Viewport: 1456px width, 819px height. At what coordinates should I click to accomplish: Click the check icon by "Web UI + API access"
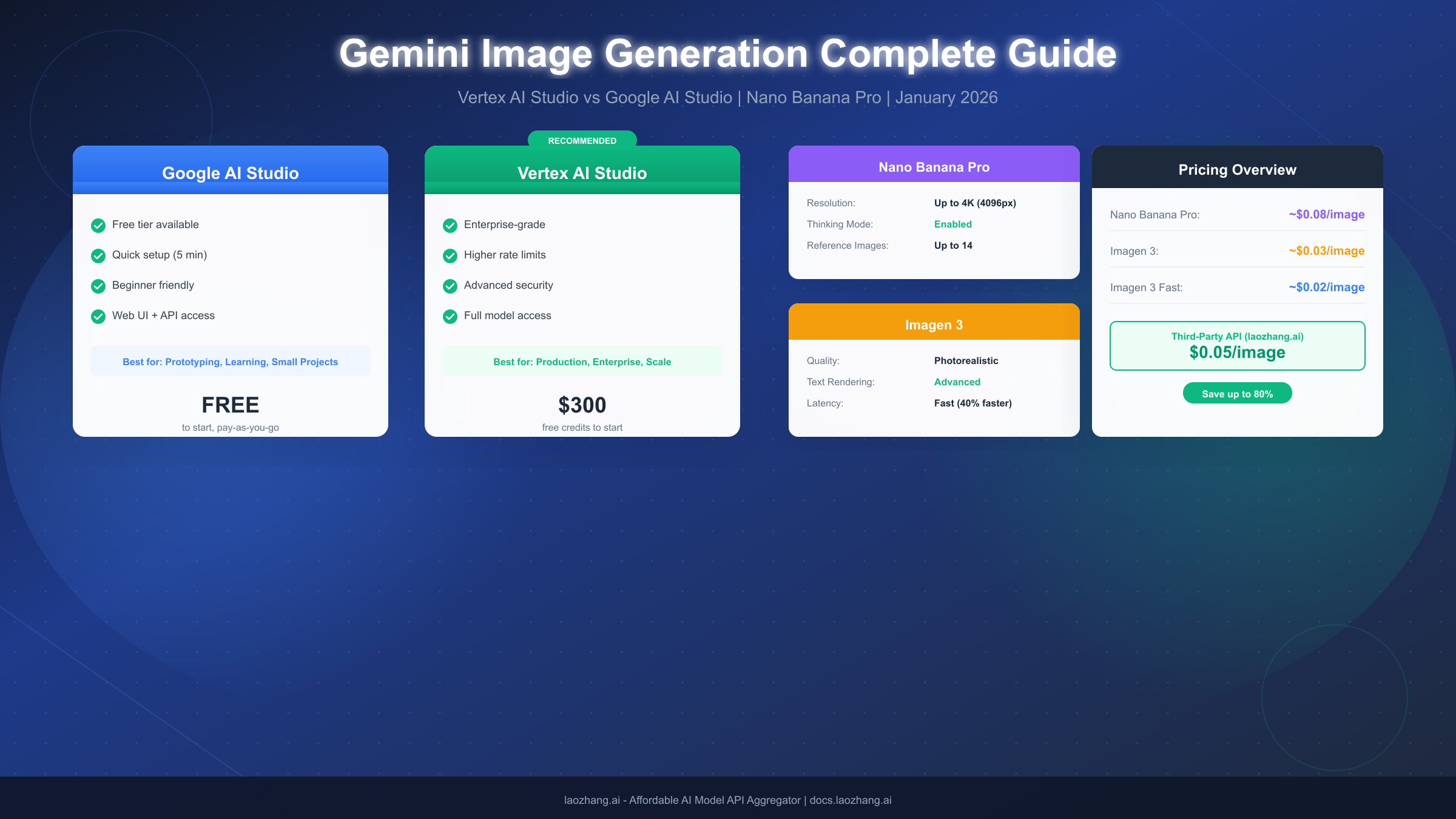pyautogui.click(x=99, y=316)
